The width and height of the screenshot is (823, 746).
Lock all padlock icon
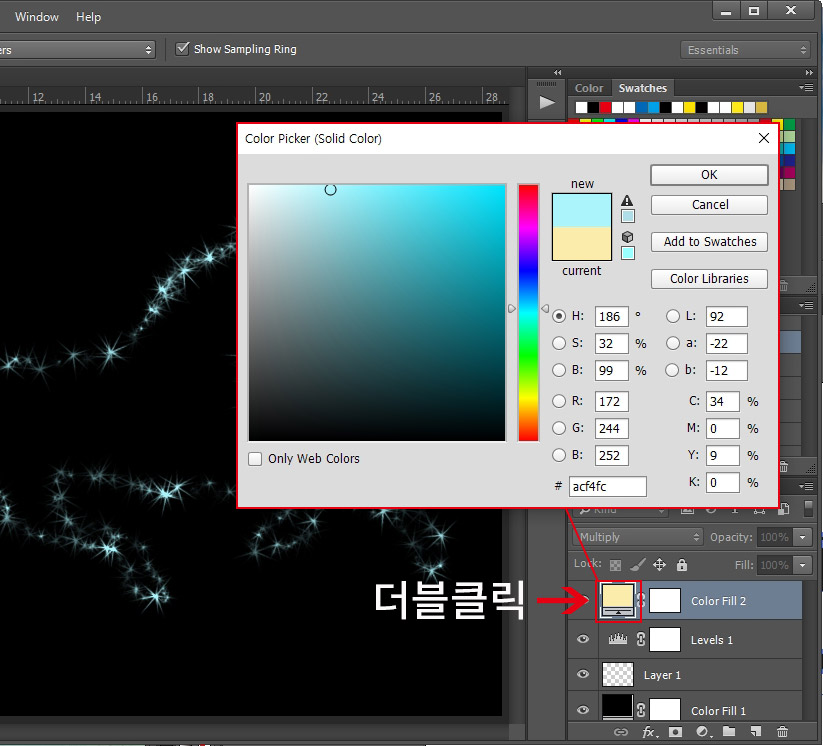coord(682,565)
